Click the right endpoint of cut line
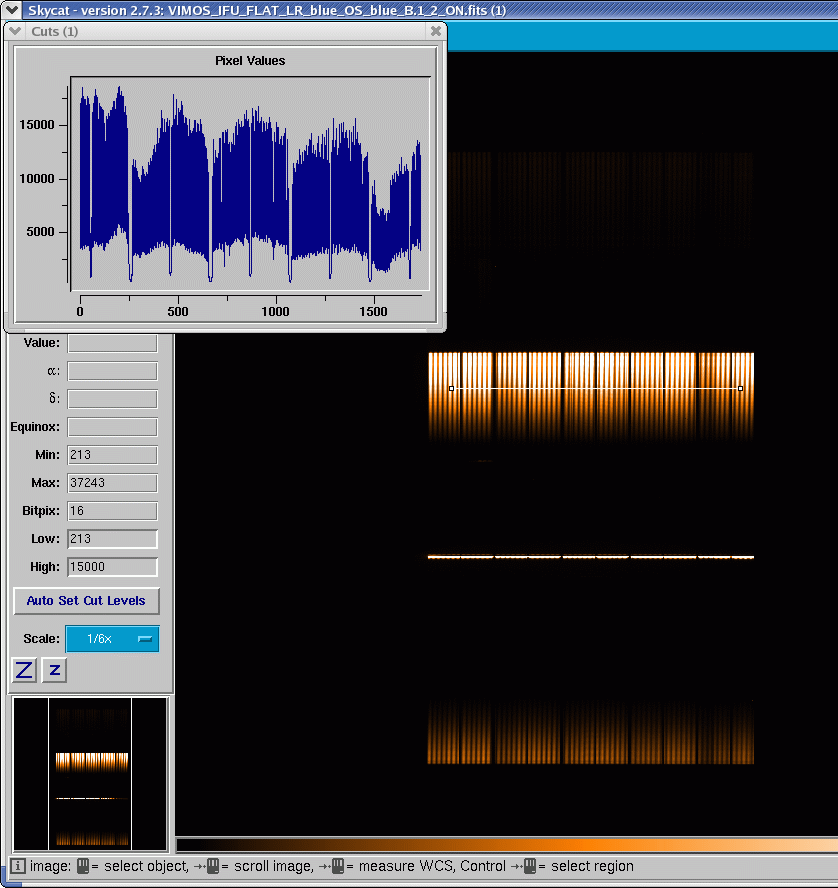The height and width of the screenshot is (888, 838). 741,388
